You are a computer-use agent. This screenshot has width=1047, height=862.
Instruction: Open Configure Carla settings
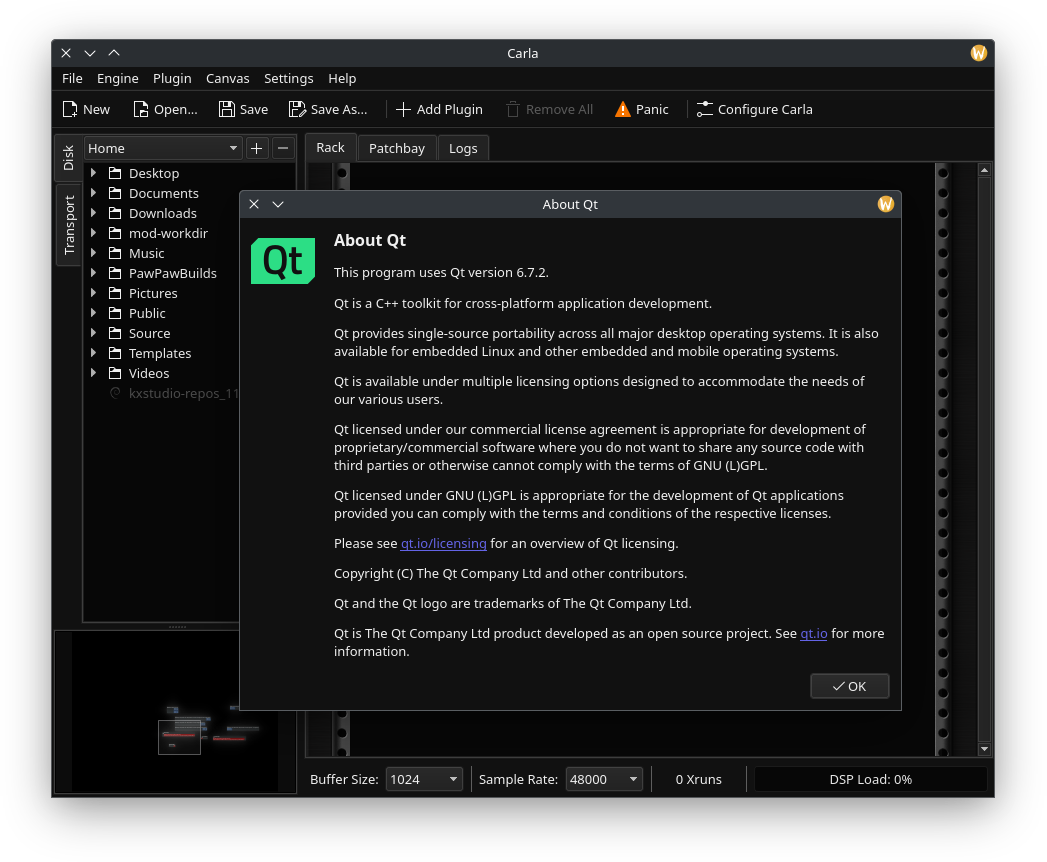(755, 110)
